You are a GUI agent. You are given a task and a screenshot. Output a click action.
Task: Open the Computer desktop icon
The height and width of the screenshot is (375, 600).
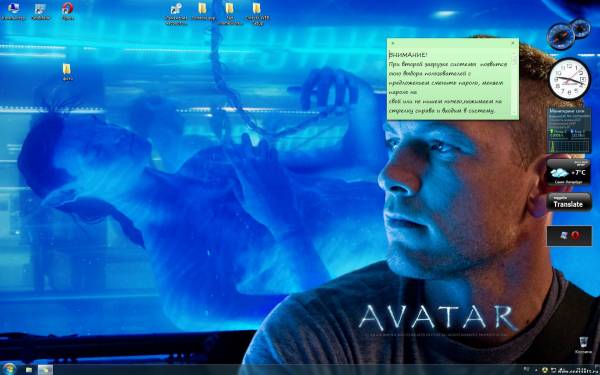14,11
